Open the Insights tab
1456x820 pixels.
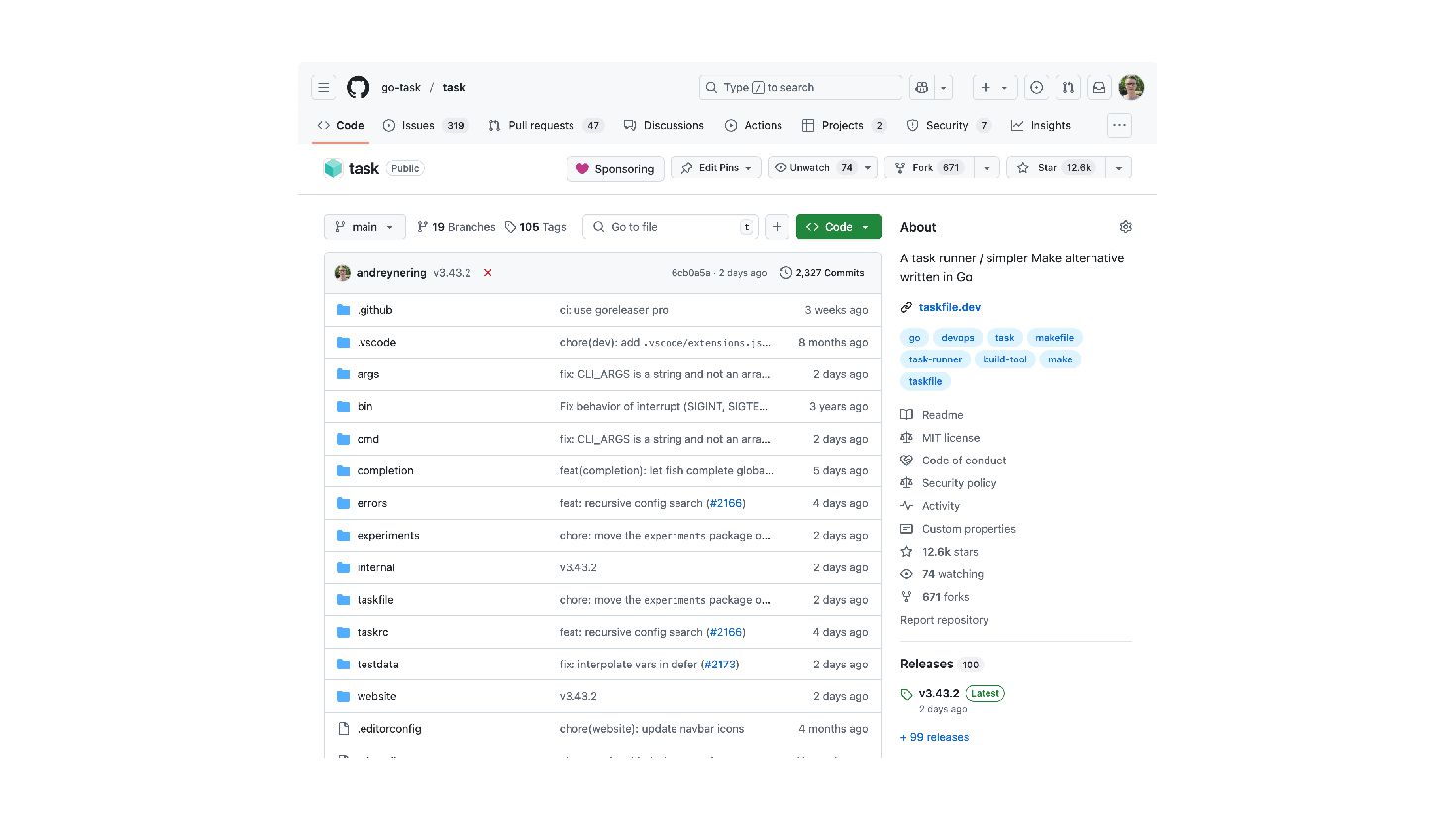click(1041, 125)
